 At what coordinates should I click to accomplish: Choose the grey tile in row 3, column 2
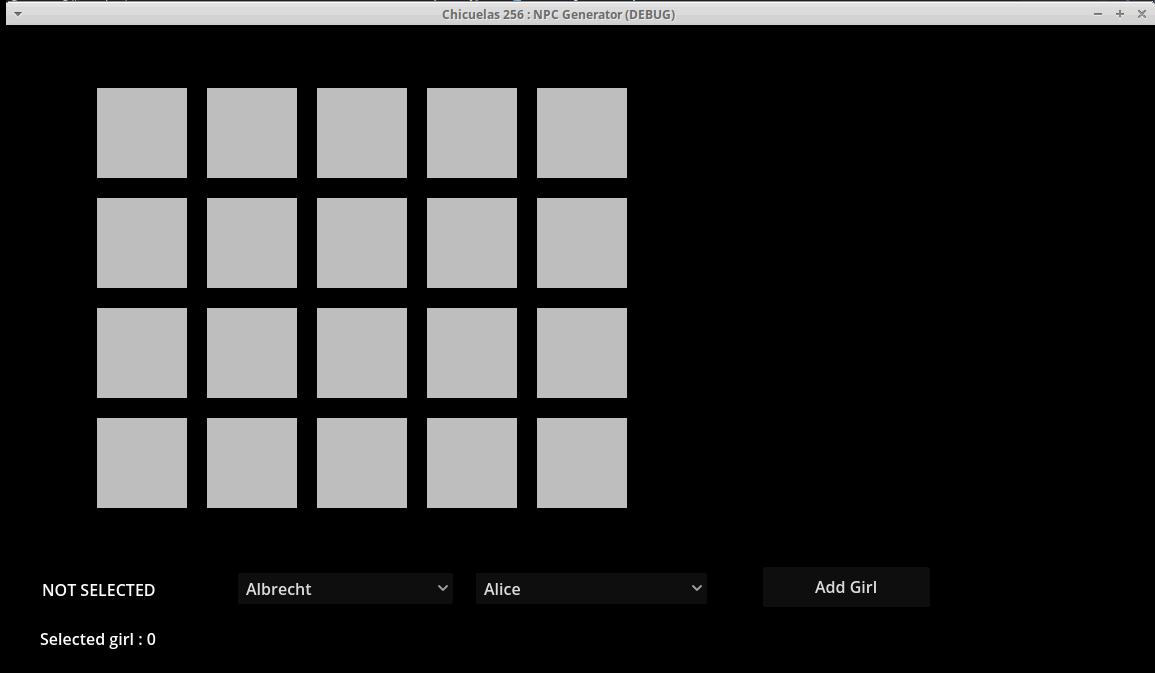pos(252,353)
